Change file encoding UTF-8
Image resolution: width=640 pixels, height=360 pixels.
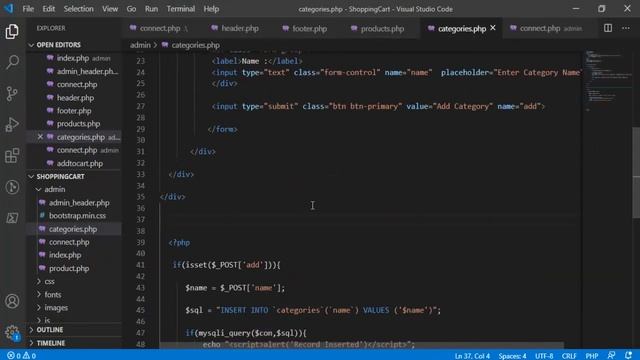point(544,356)
